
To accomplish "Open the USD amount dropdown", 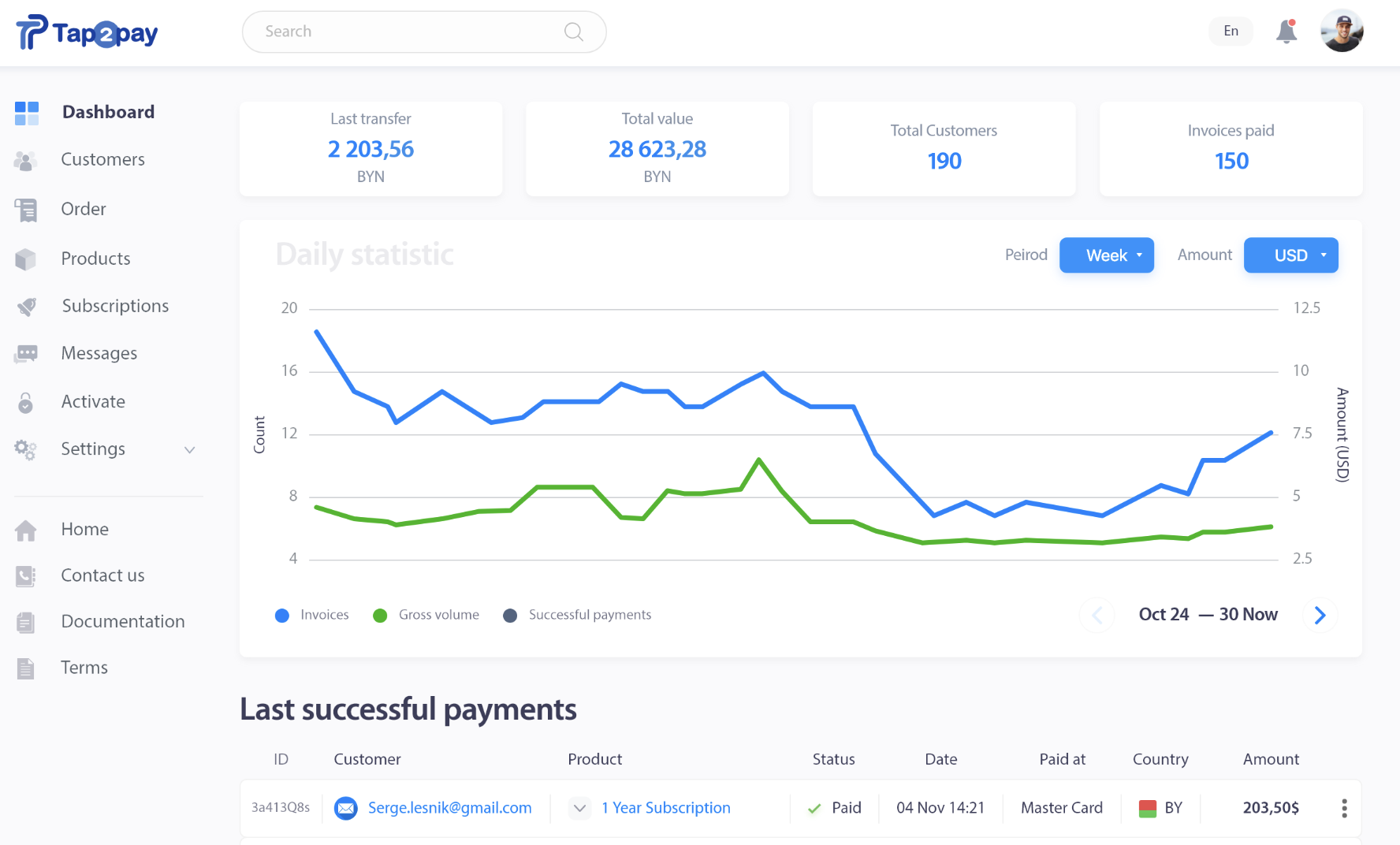I will pyautogui.click(x=1291, y=255).
